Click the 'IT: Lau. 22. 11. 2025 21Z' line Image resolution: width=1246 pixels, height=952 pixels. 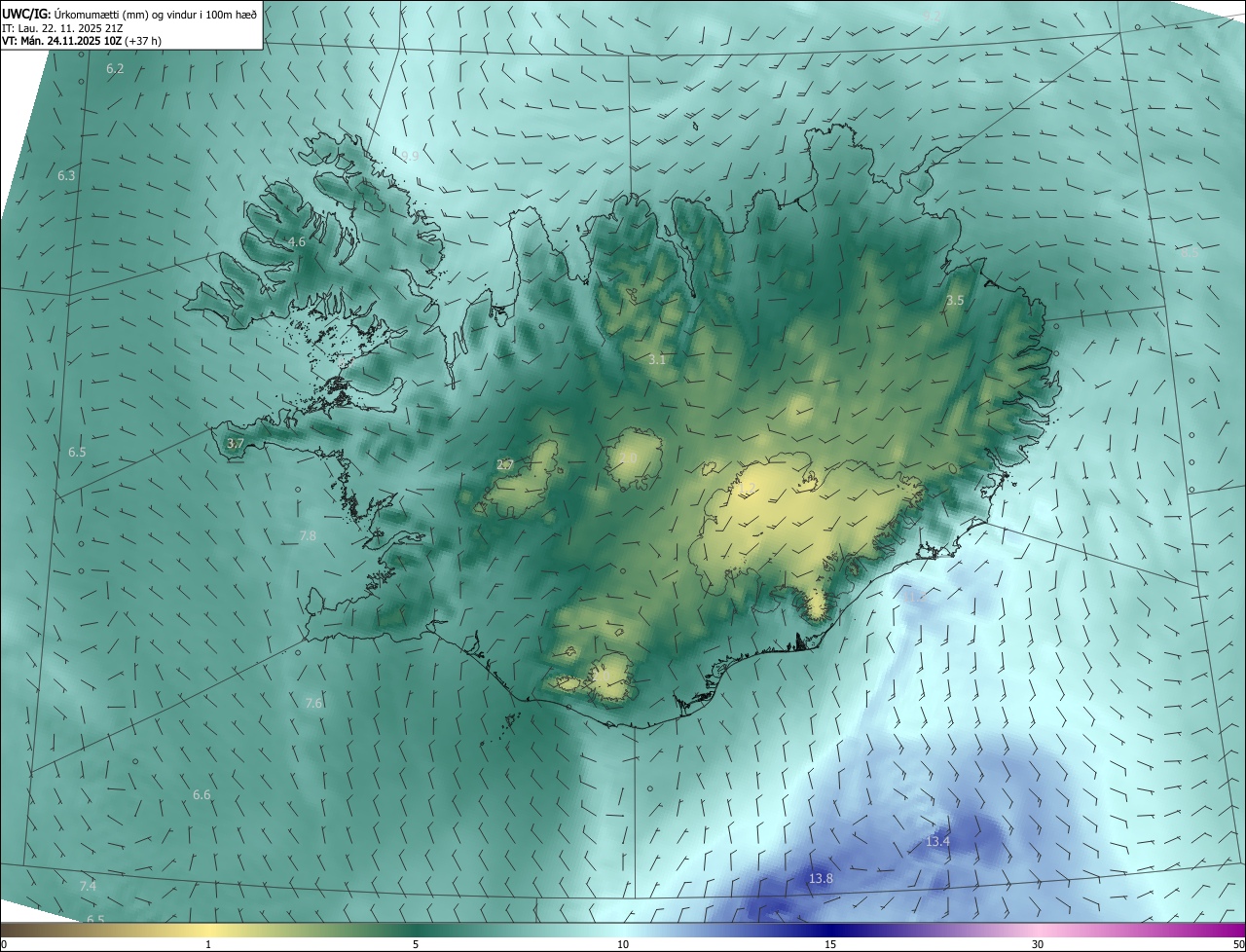tap(62, 27)
